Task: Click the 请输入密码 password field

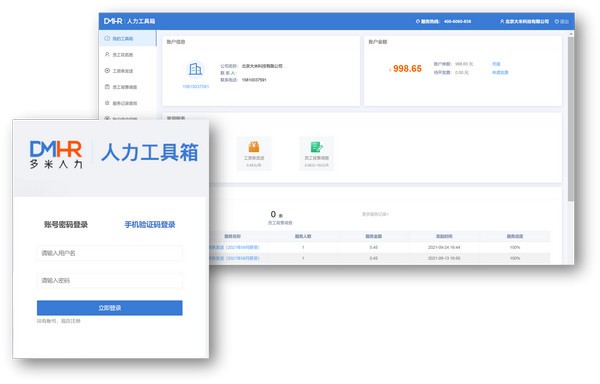Action: 109,281
